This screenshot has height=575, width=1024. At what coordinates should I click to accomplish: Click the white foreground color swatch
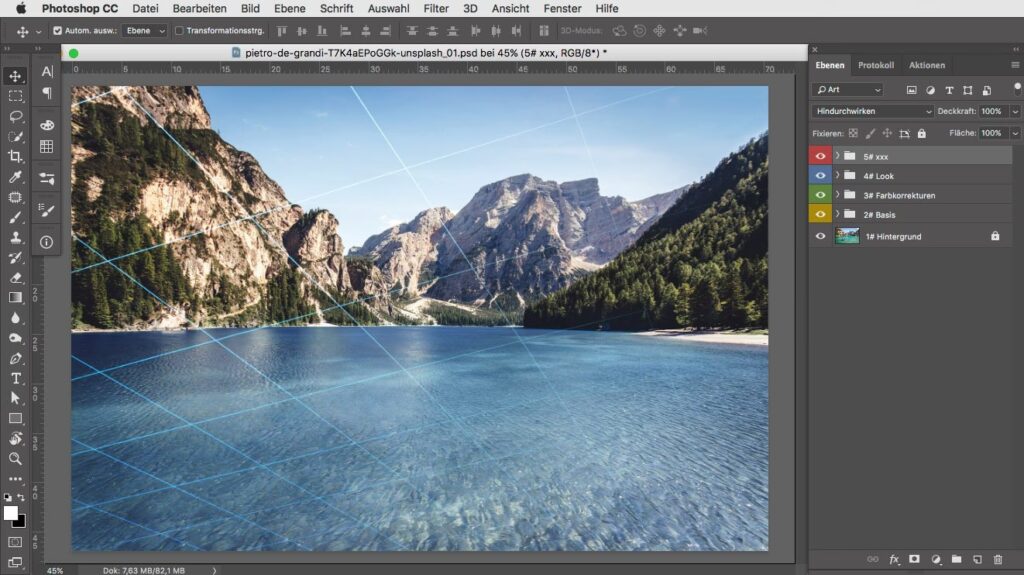(x=11, y=513)
